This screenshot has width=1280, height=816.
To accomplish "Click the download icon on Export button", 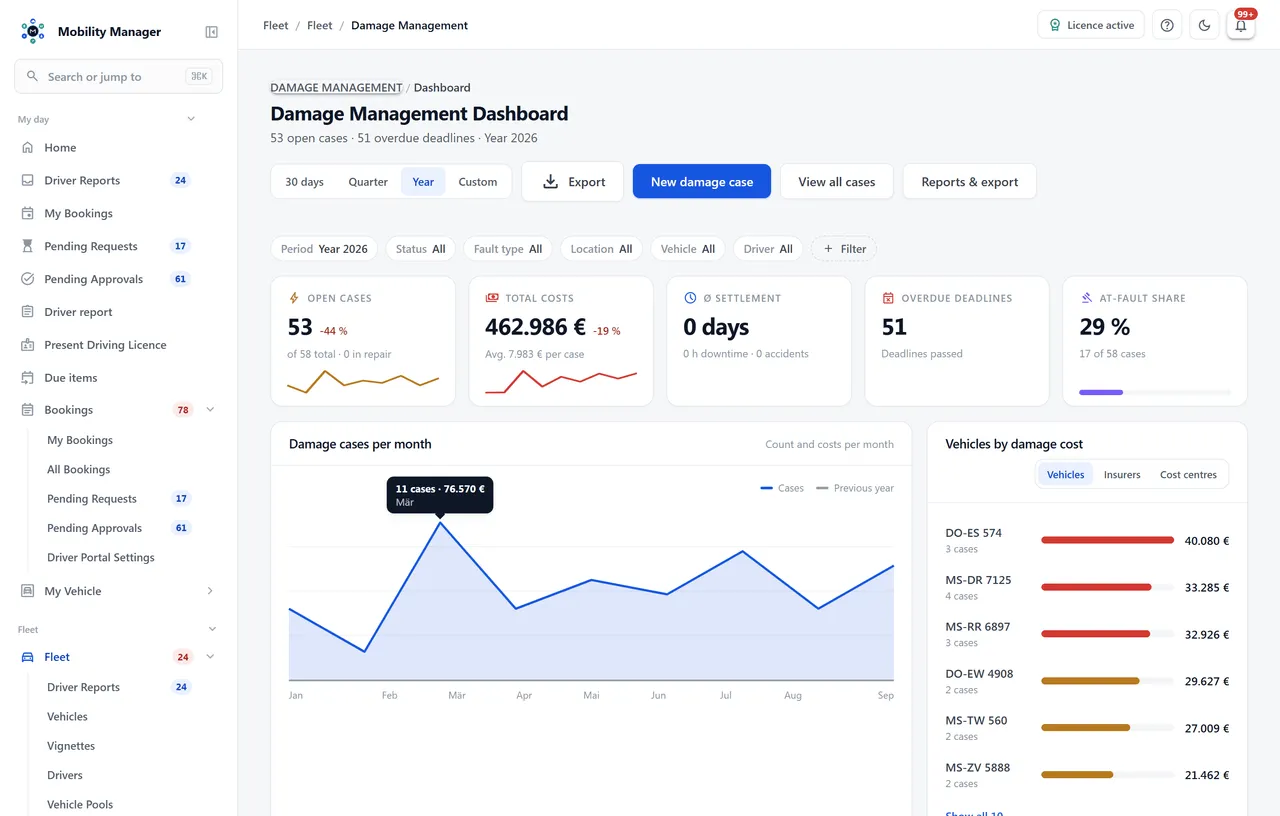I will pyautogui.click(x=550, y=182).
